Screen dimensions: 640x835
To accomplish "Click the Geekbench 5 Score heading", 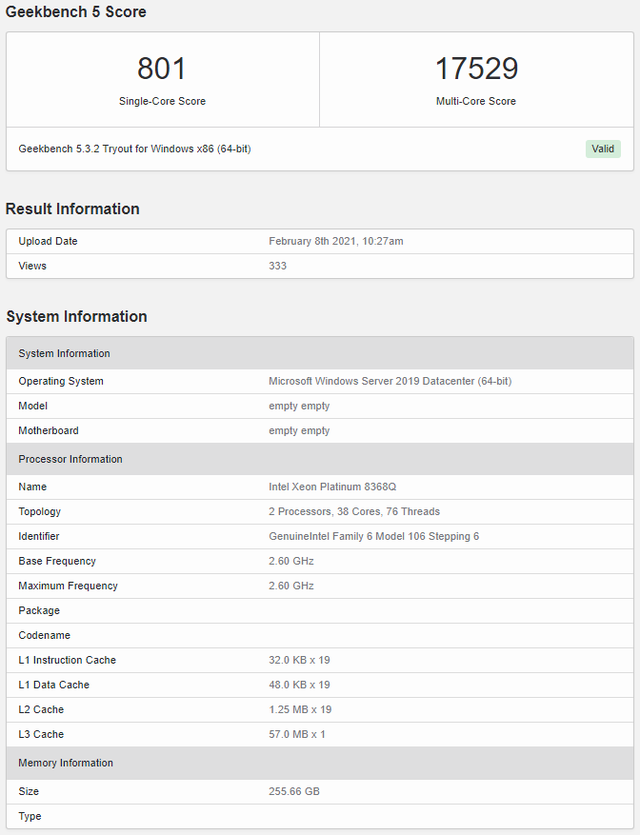I will [76, 12].
